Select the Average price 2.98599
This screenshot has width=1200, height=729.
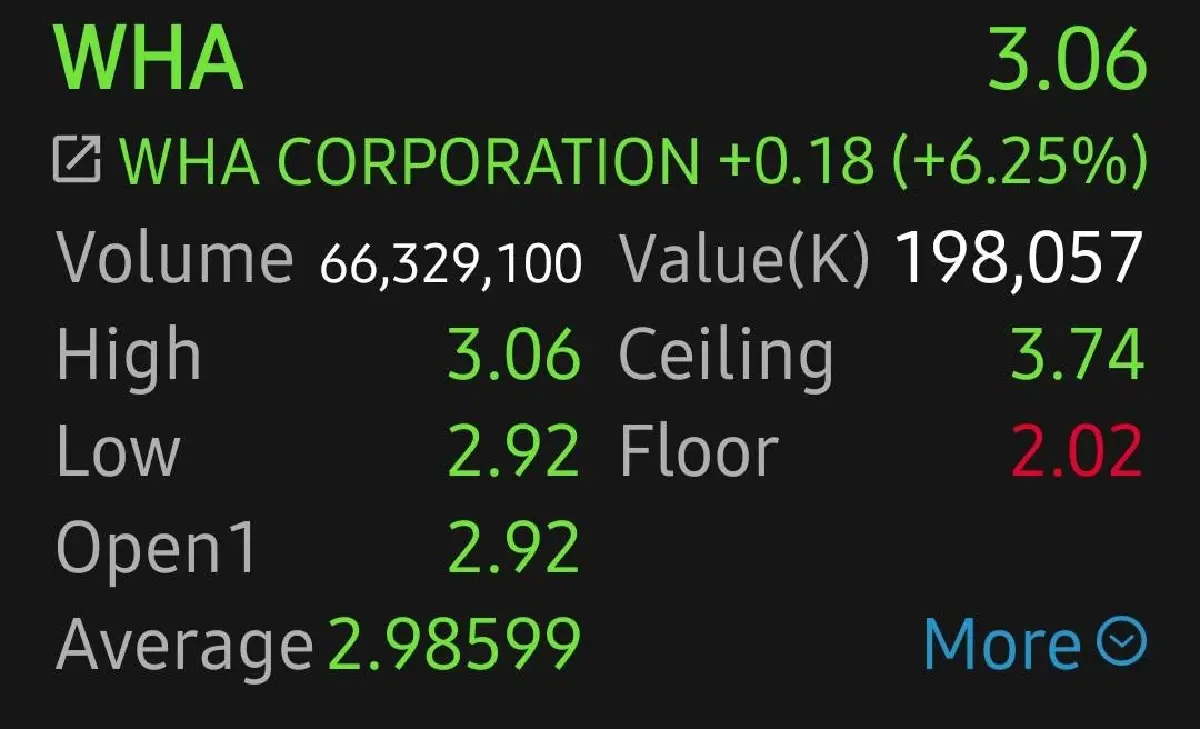(x=454, y=644)
